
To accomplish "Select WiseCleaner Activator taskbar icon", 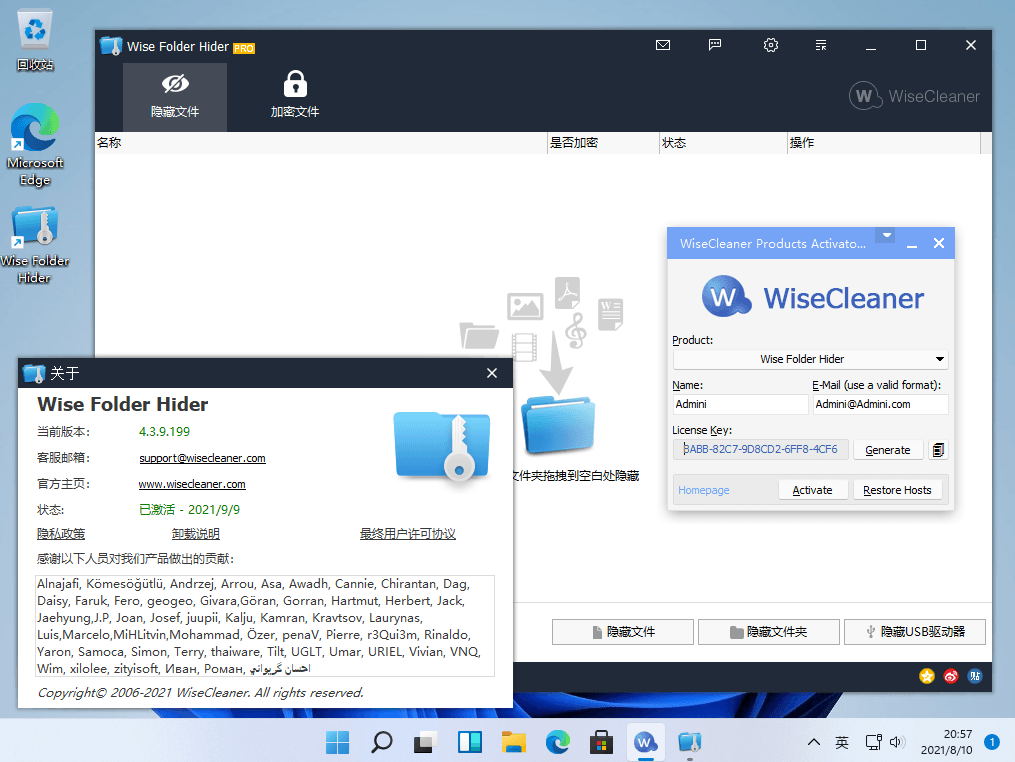I will click(645, 742).
